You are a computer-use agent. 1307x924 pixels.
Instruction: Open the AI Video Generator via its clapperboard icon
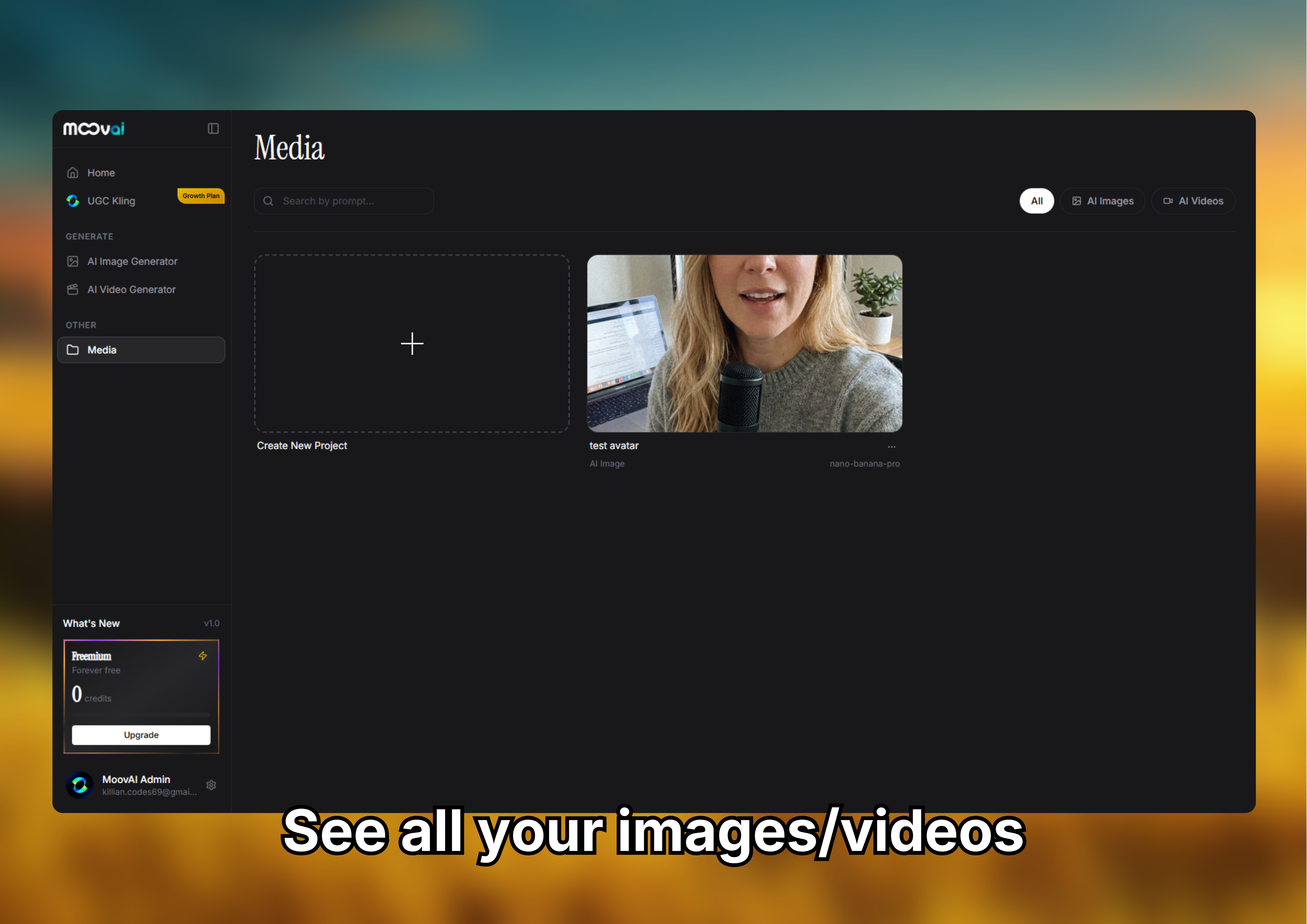[73, 289]
